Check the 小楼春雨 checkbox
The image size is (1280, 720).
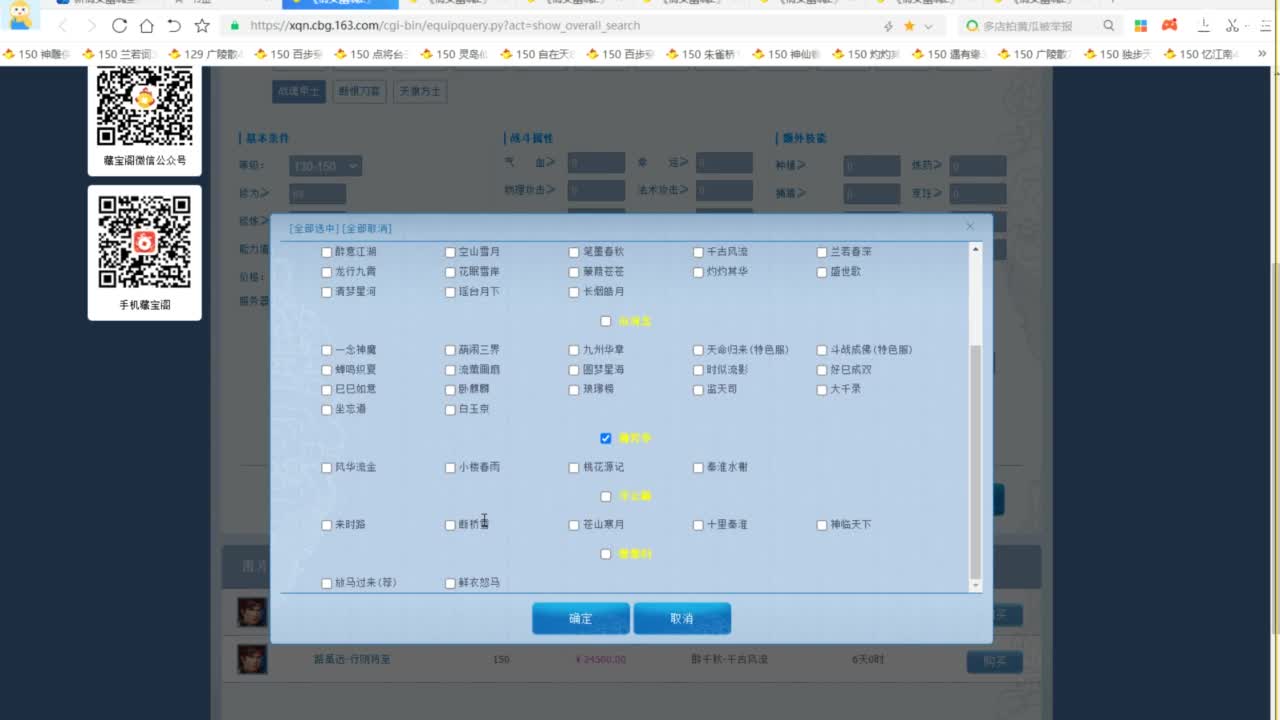point(451,467)
